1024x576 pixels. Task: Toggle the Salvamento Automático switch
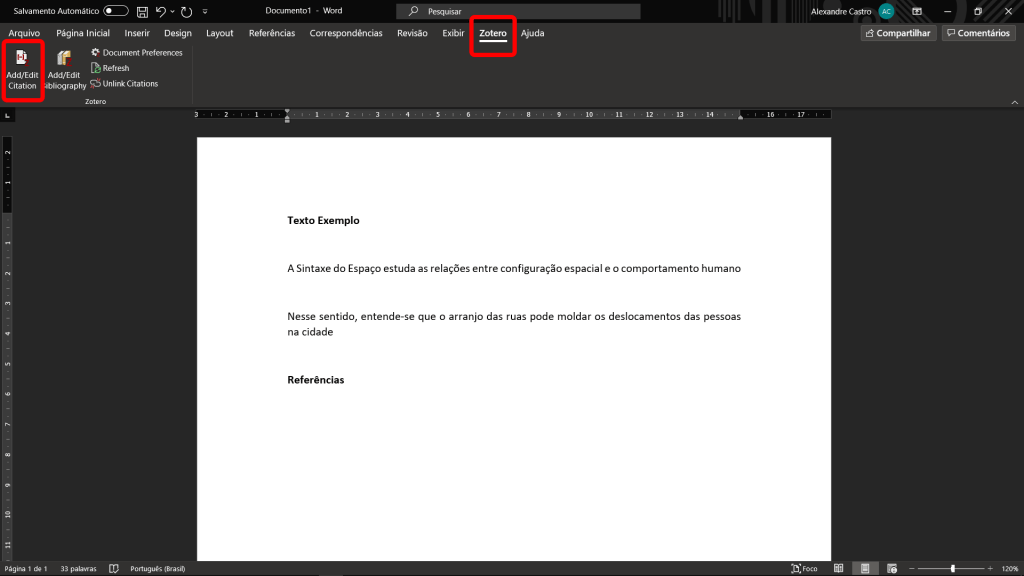click(x=116, y=11)
